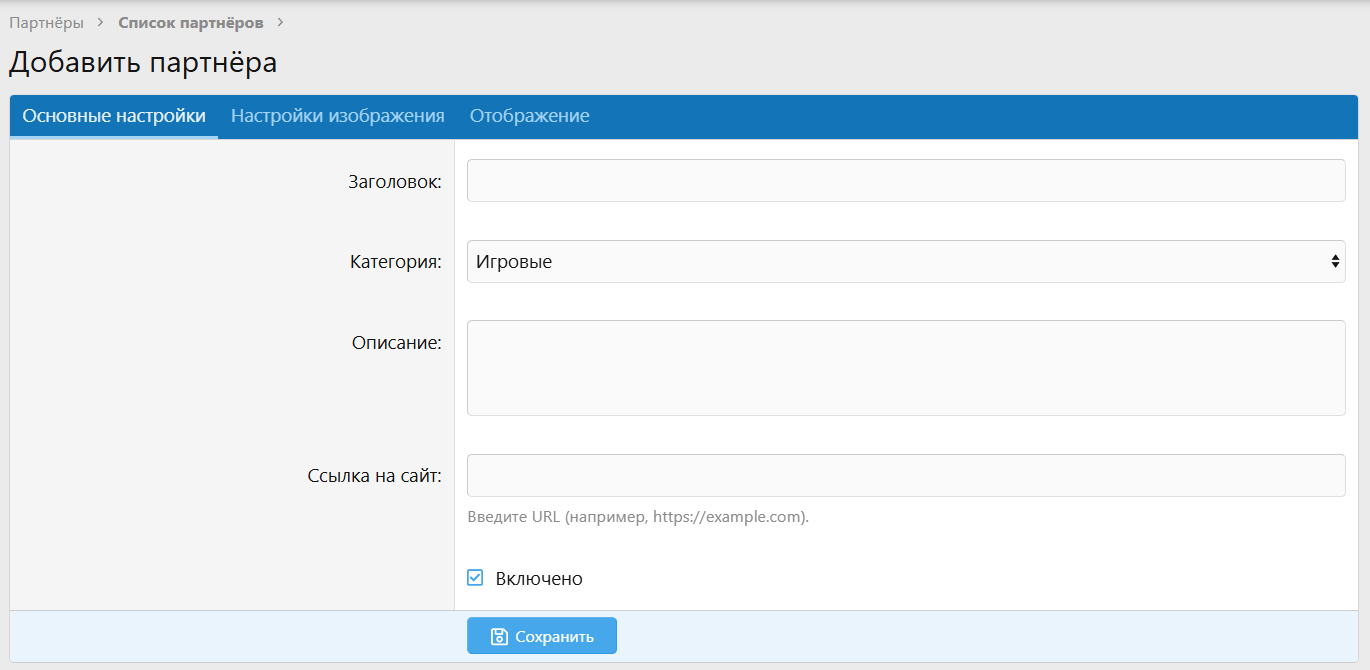Click the Описание: field label
Viewport: 1370px width, 670px height.
[x=396, y=343]
